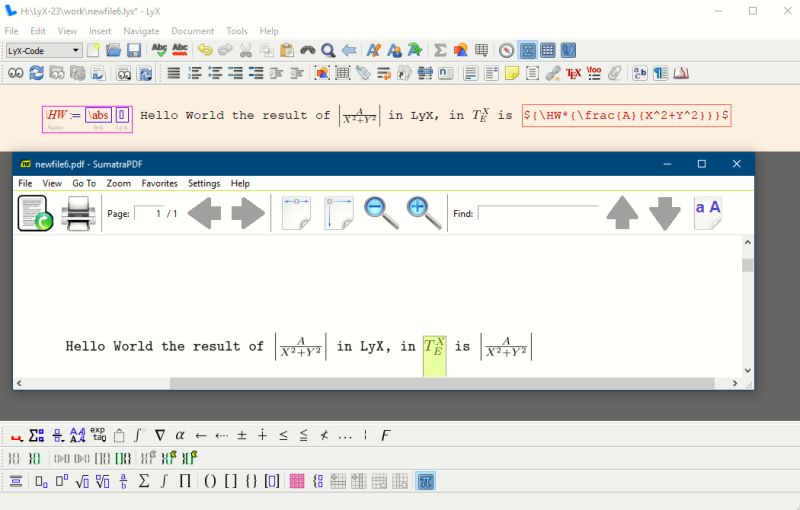This screenshot has height=510, width=800.
Task: Find previous match with up arrow
Action: point(622,213)
